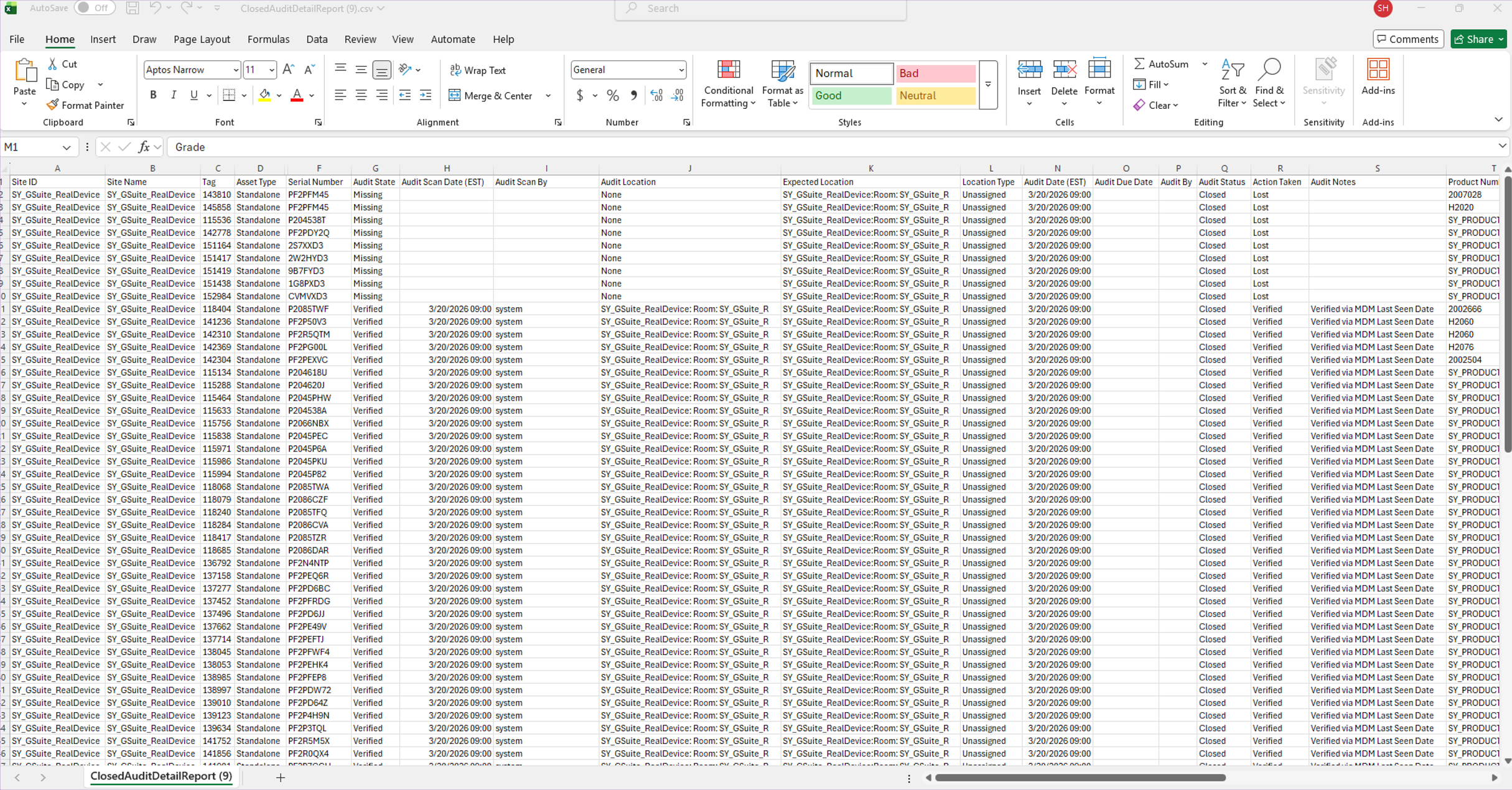Viewport: 1512px width, 790px height.
Task: Click the Insert Function fx button
Action: coord(144,147)
